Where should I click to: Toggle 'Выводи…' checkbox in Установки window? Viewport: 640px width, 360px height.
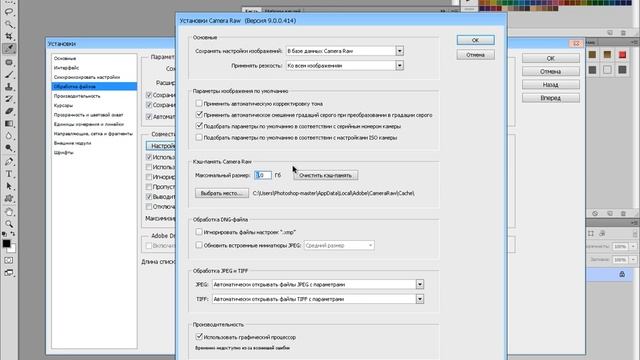point(149,197)
